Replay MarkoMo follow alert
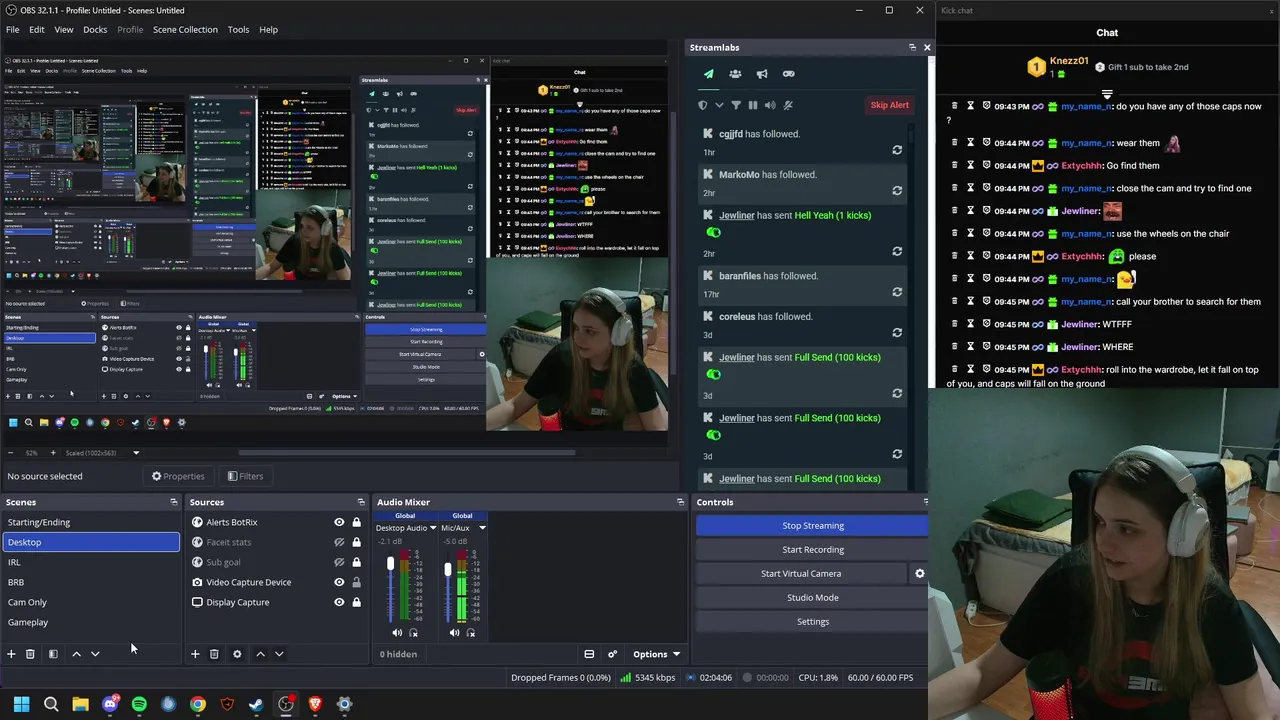Screen dimensions: 1280x720 pos(897,190)
